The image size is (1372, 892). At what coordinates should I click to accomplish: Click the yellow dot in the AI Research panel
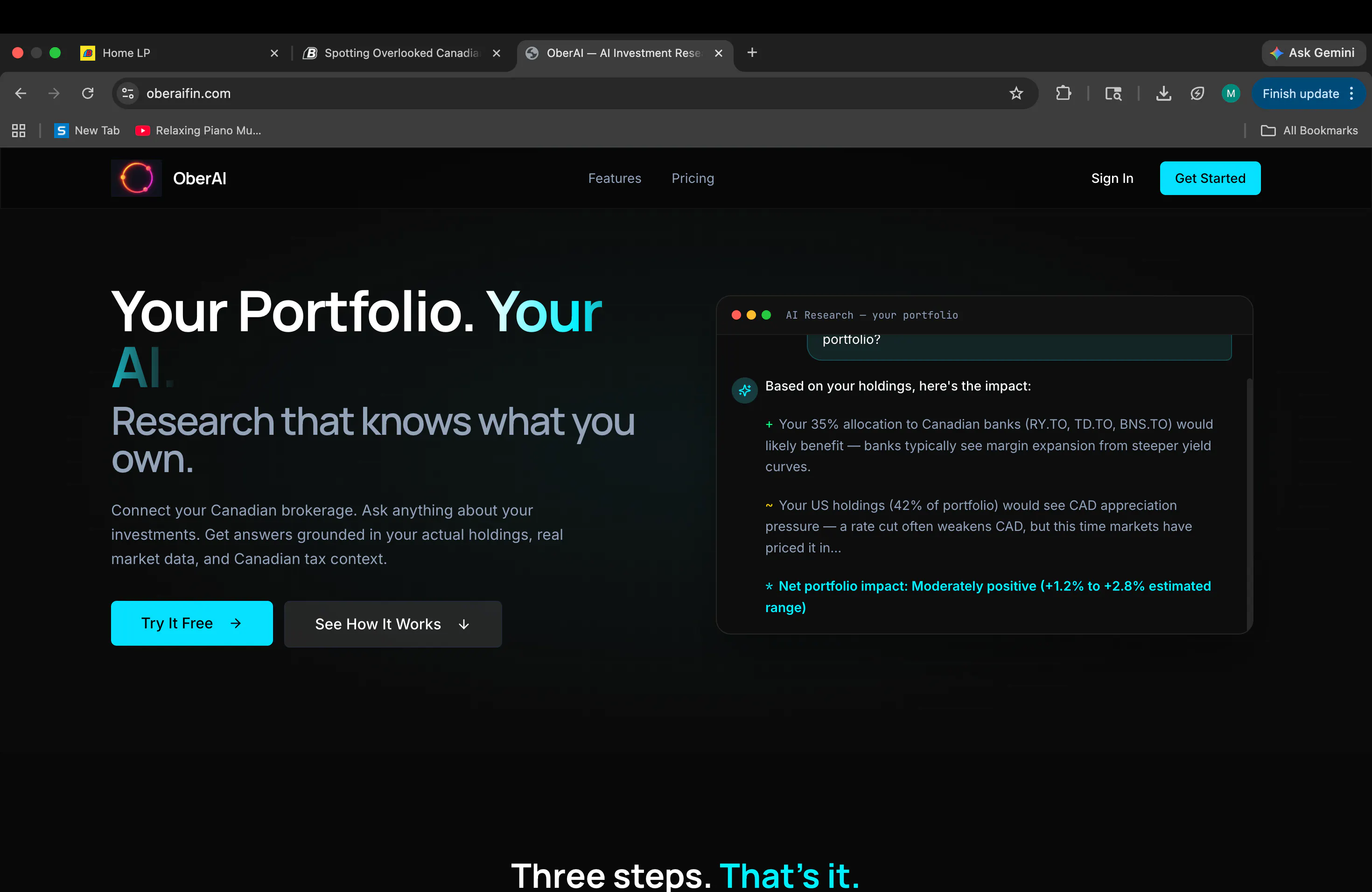[x=751, y=314]
